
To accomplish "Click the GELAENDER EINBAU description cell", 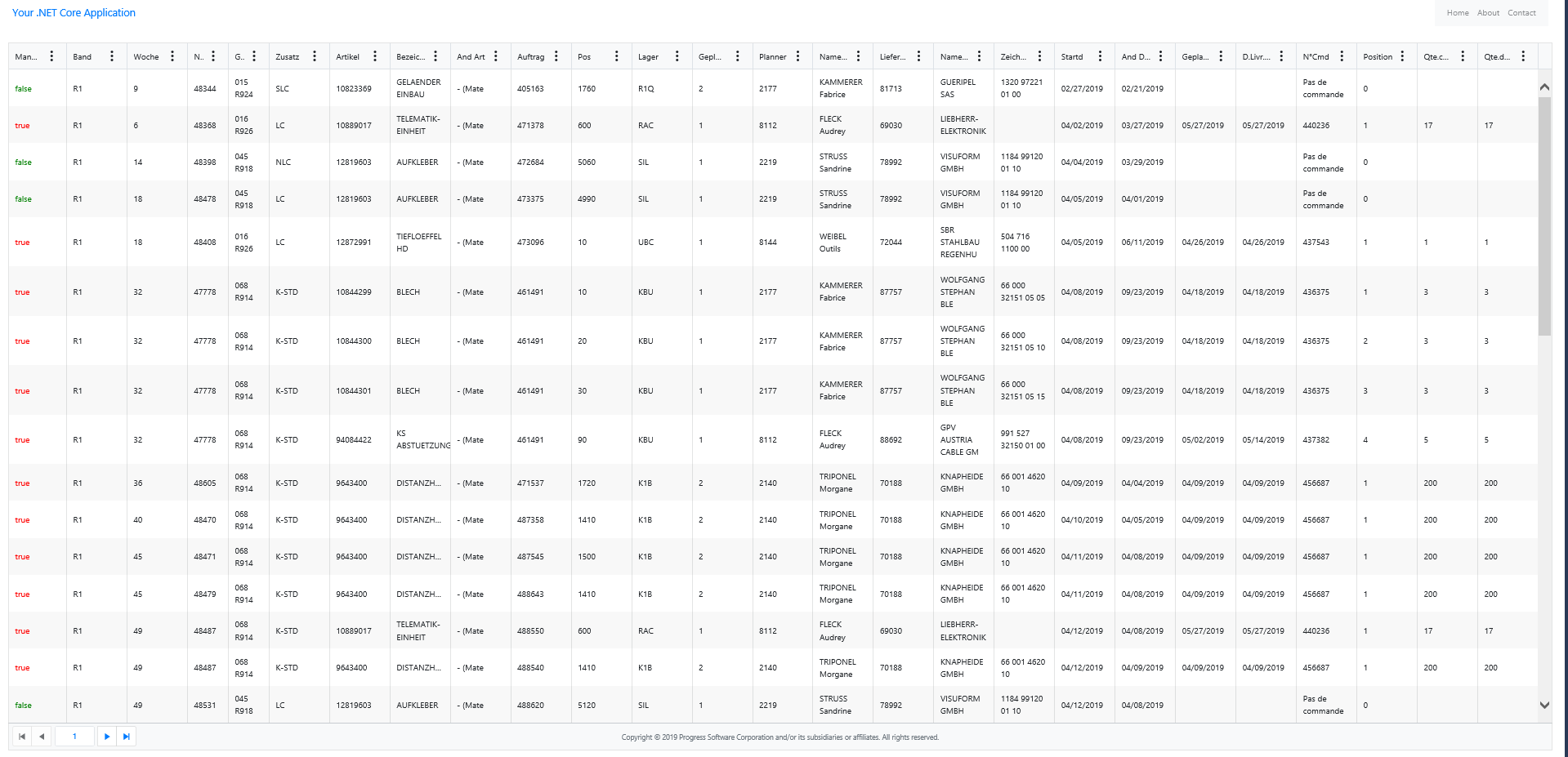I will pos(418,88).
